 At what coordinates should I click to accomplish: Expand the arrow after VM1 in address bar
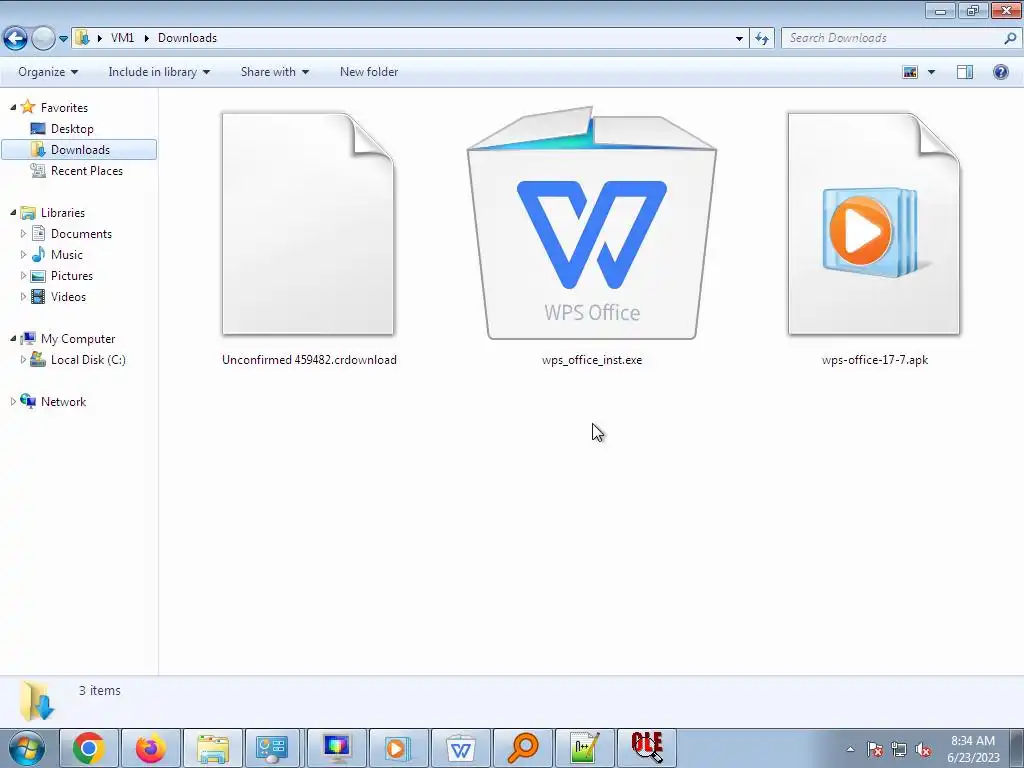pyautogui.click(x=146, y=38)
